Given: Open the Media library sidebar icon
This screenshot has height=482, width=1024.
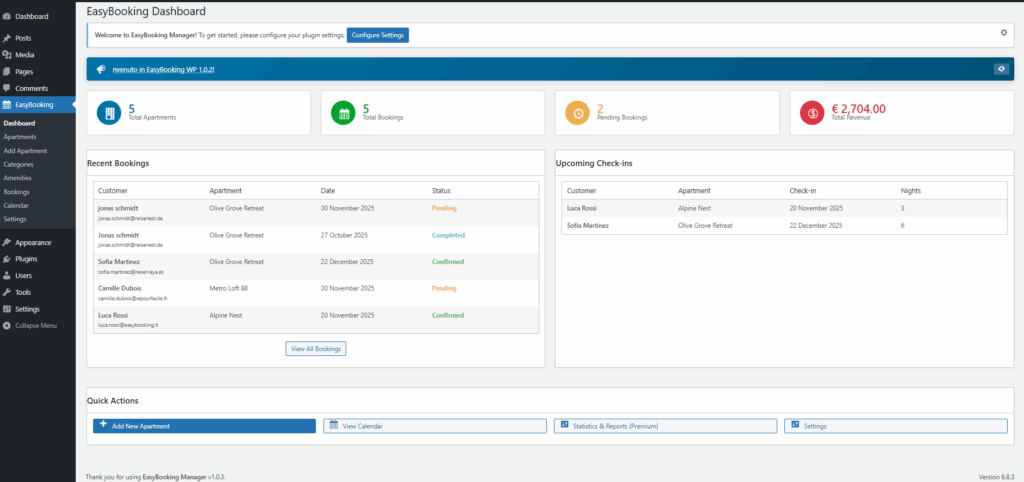Looking at the screenshot, I should [8, 54].
